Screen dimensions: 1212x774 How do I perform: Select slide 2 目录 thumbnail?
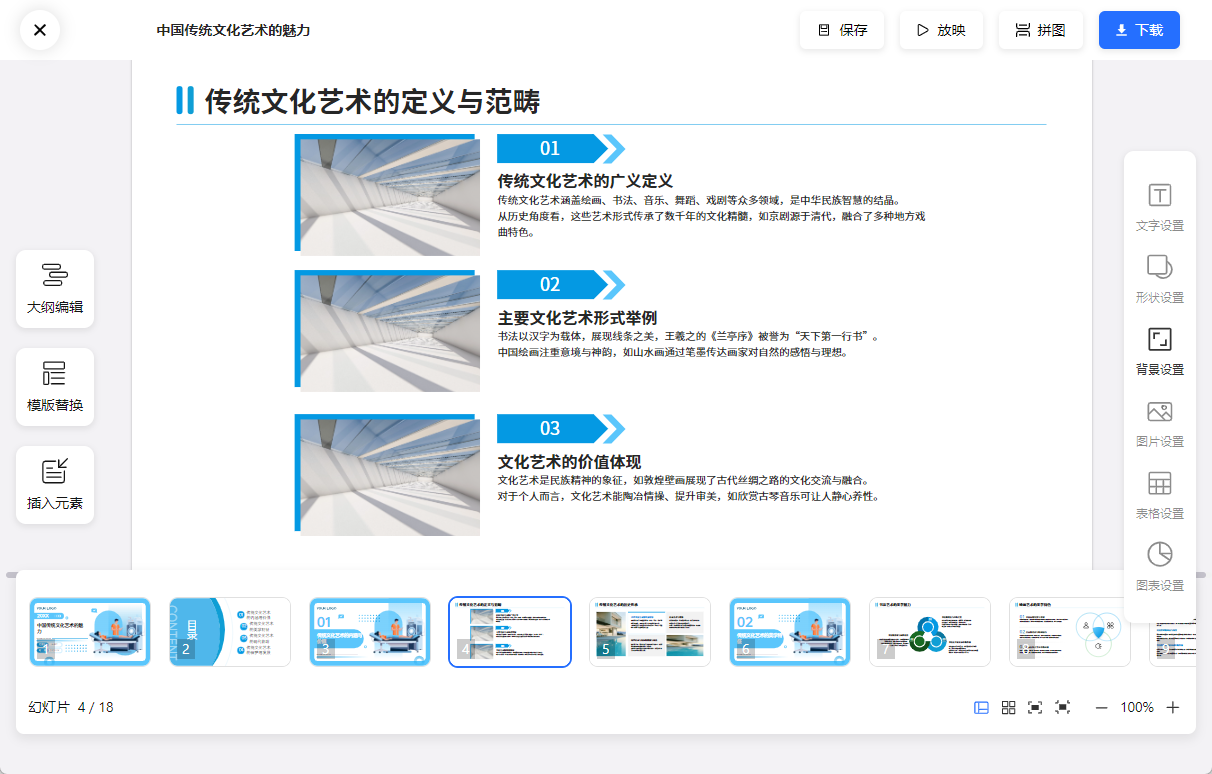pyautogui.click(x=230, y=632)
